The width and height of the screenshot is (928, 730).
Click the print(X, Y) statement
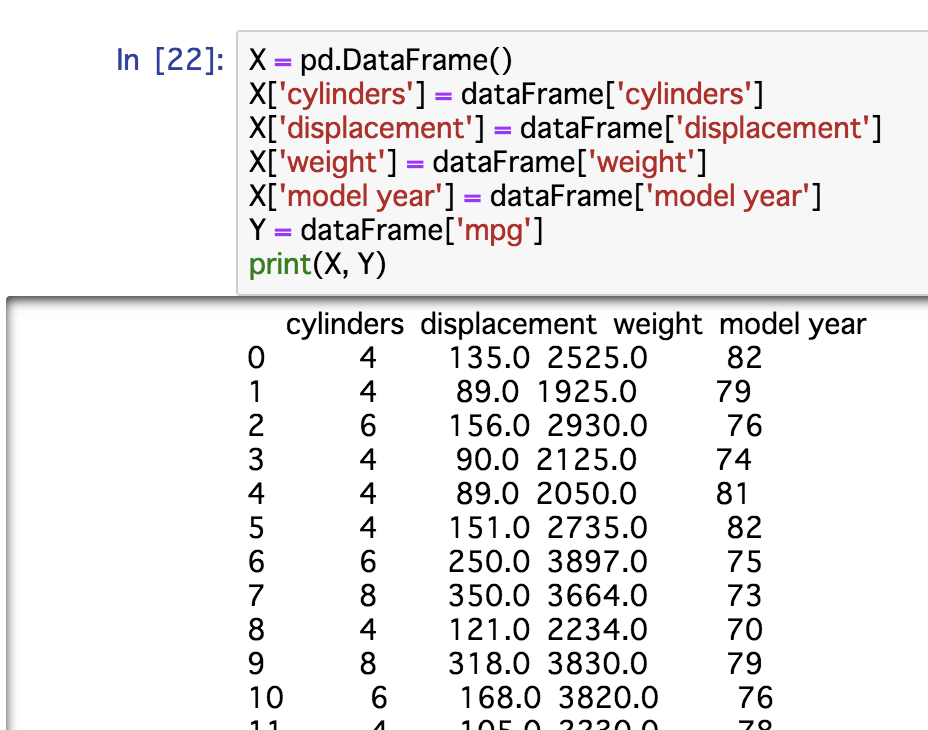[320, 264]
